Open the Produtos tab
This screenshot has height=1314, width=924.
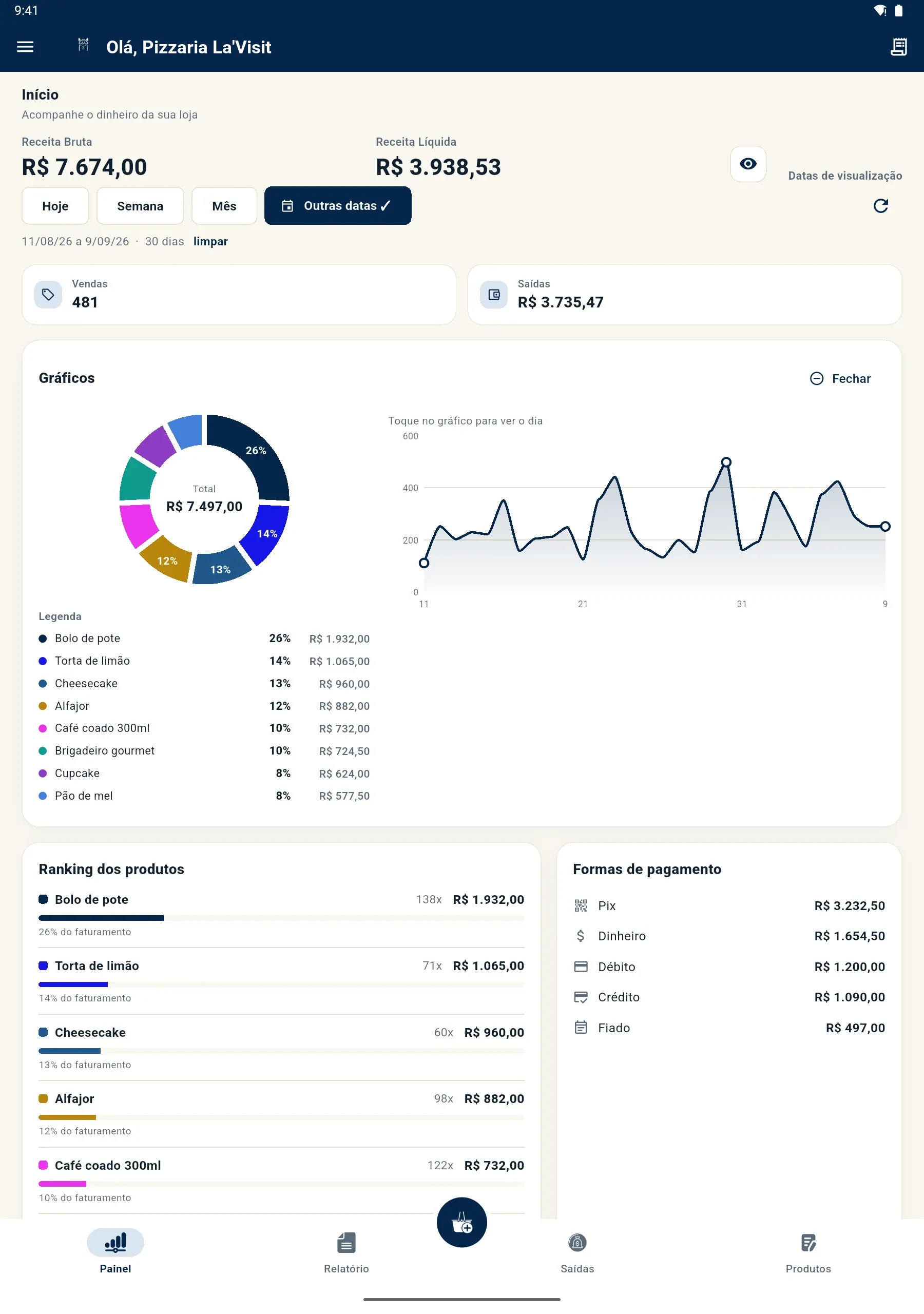[x=808, y=1252]
